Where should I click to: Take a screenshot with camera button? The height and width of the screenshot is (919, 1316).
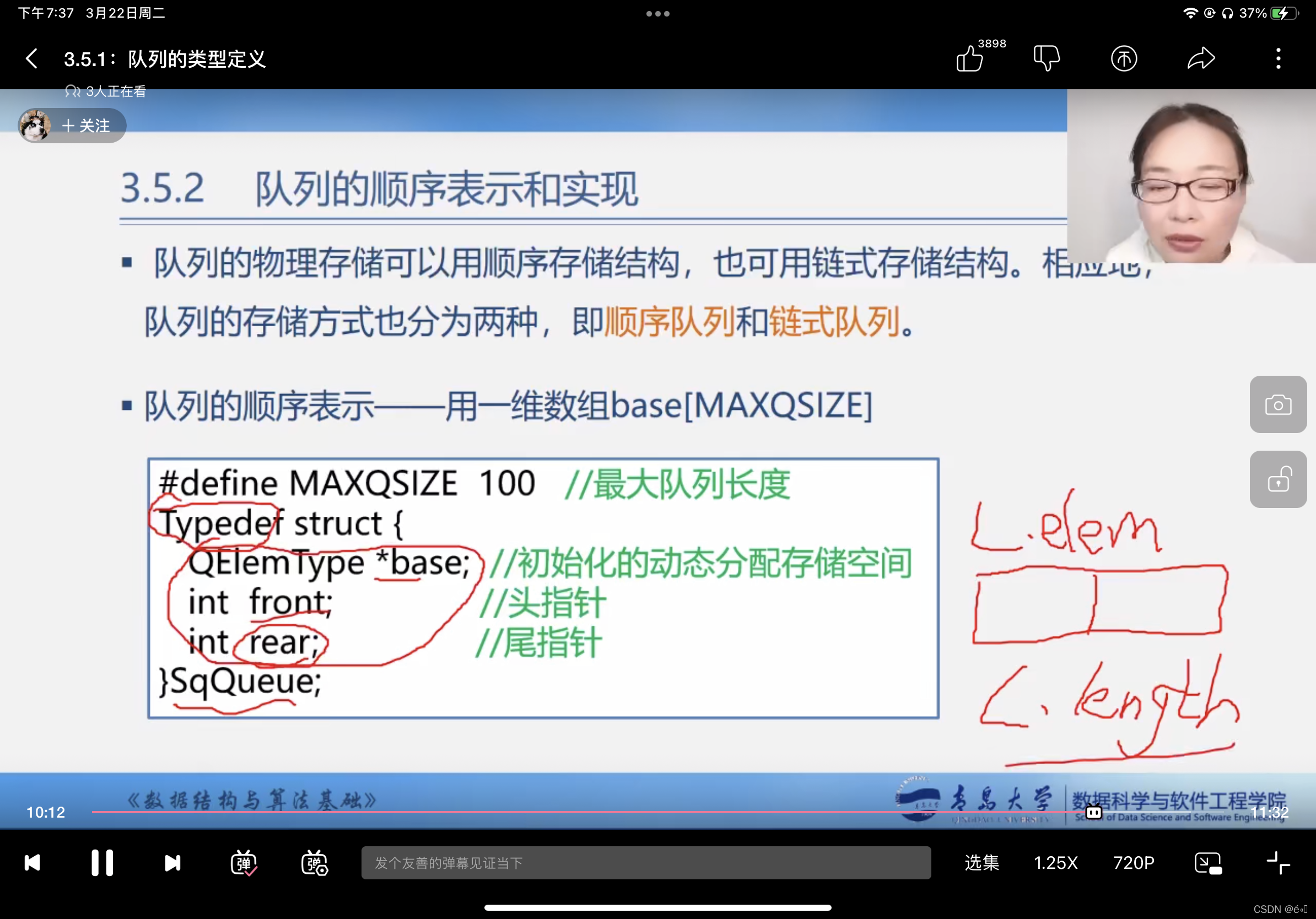pyautogui.click(x=1277, y=404)
